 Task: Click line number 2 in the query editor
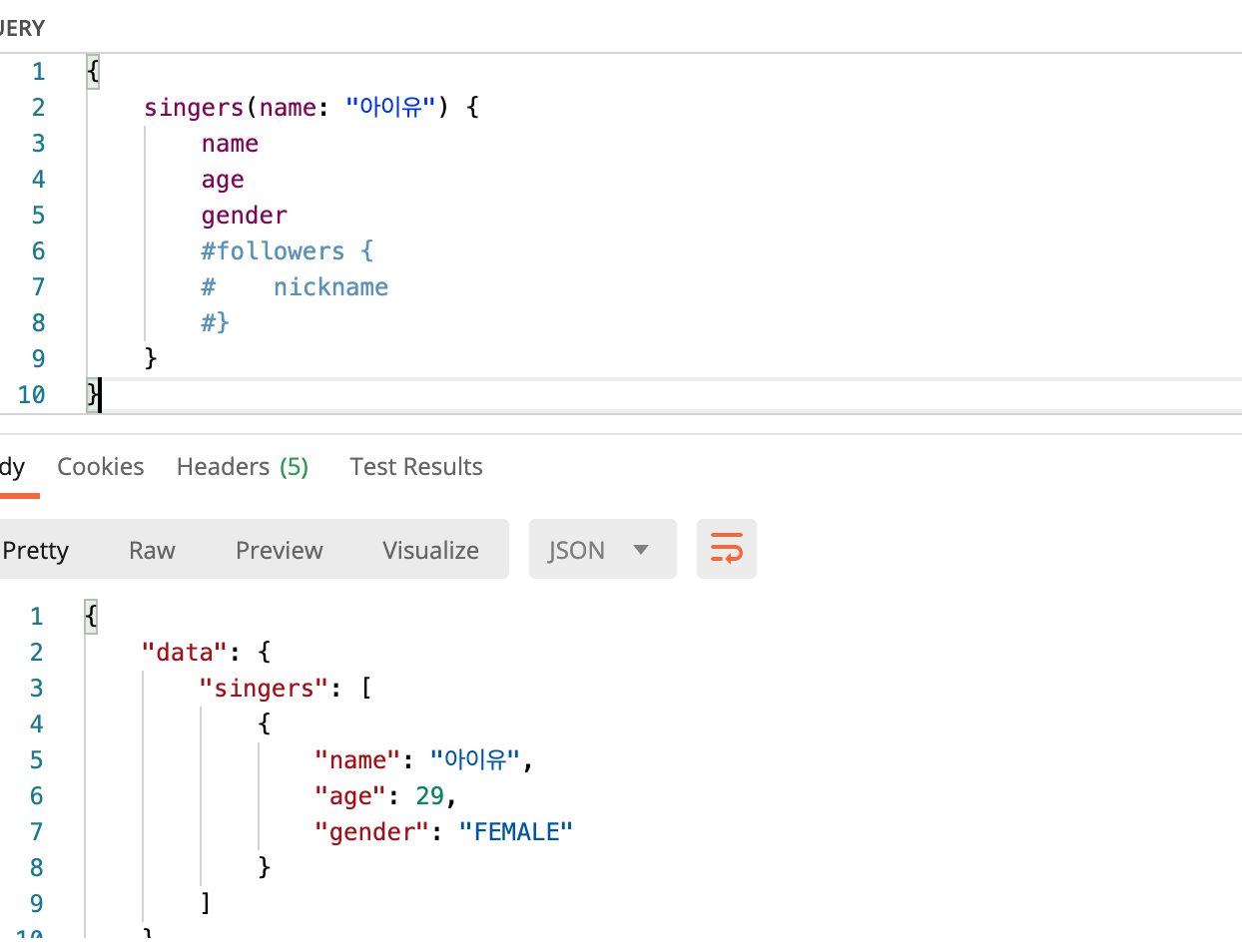pyautogui.click(x=38, y=108)
